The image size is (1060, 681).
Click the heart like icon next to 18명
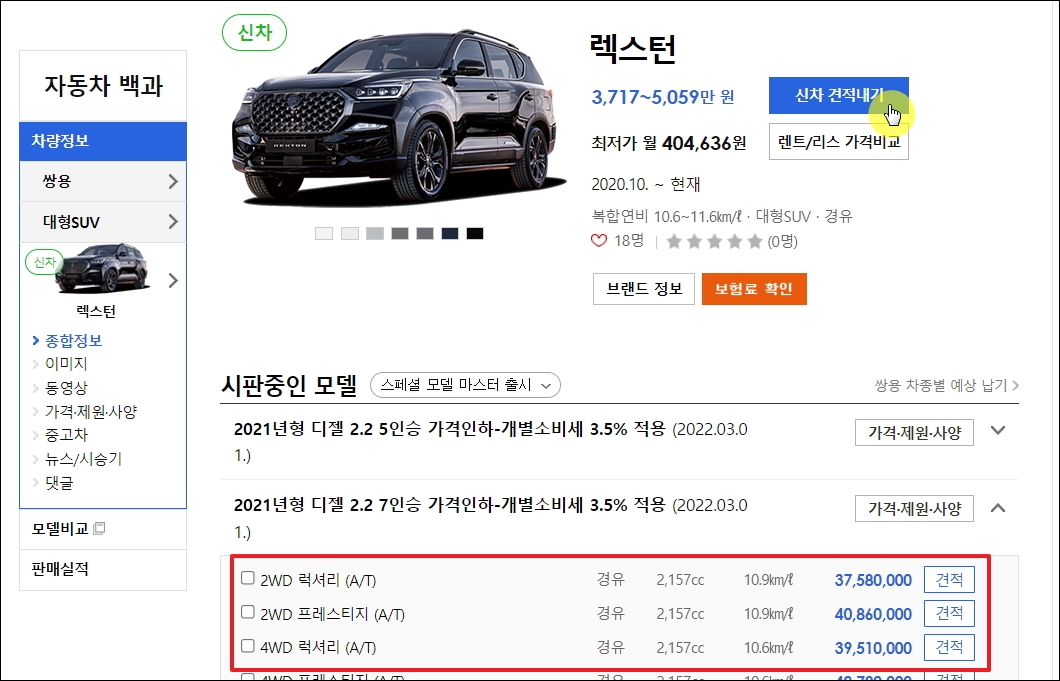pyautogui.click(x=599, y=241)
